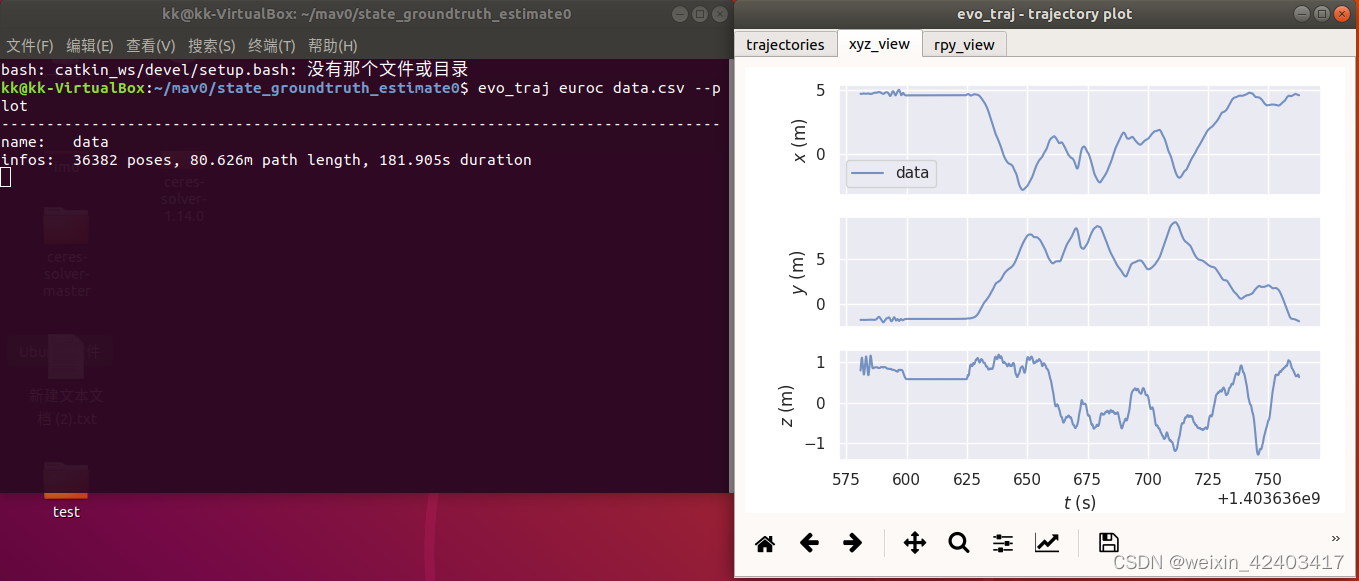Click the data legend in x plot
This screenshot has height=581, width=1359.
point(892,173)
